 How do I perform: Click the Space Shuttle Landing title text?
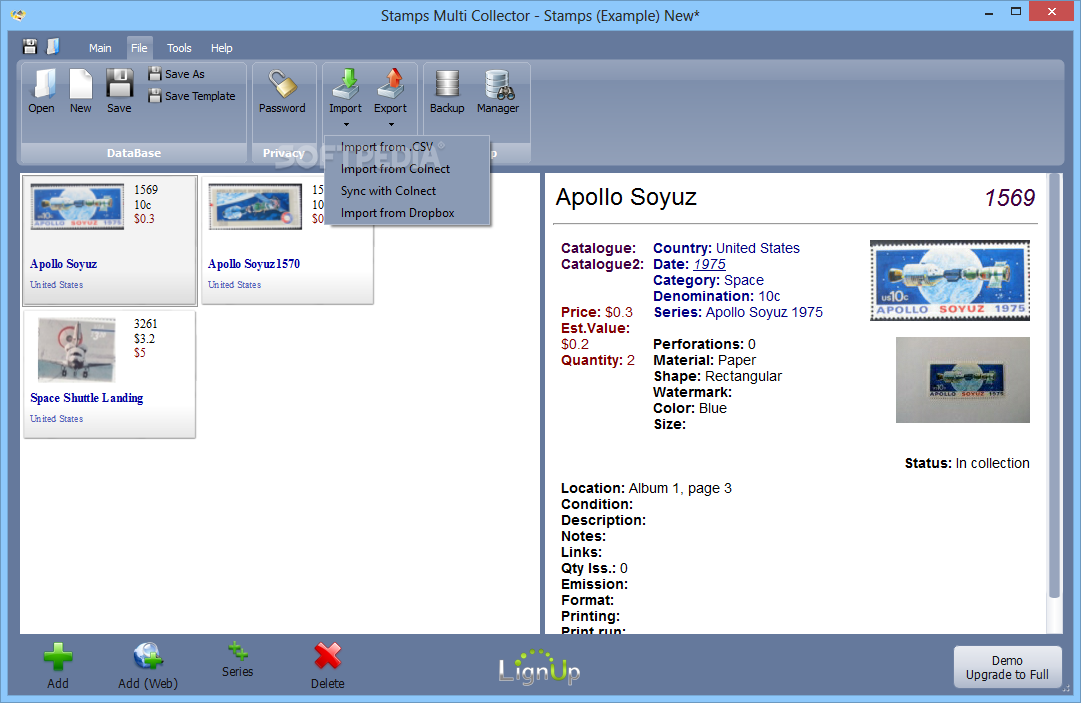click(x=87, y=398)
